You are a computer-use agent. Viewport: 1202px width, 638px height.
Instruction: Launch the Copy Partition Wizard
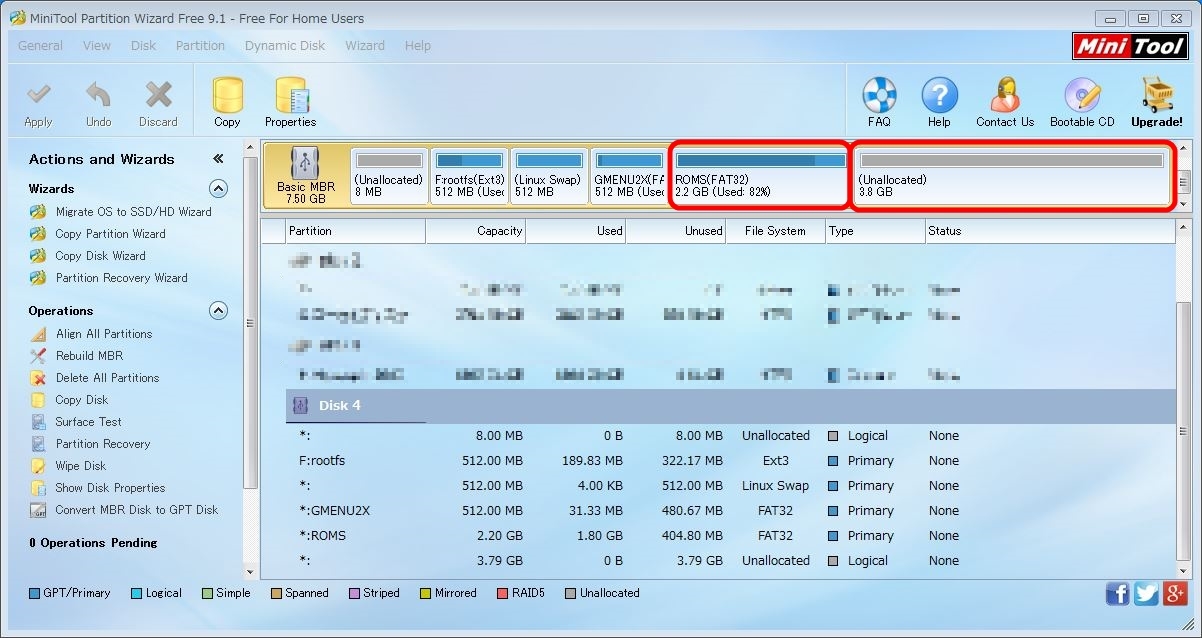[110, 234]
